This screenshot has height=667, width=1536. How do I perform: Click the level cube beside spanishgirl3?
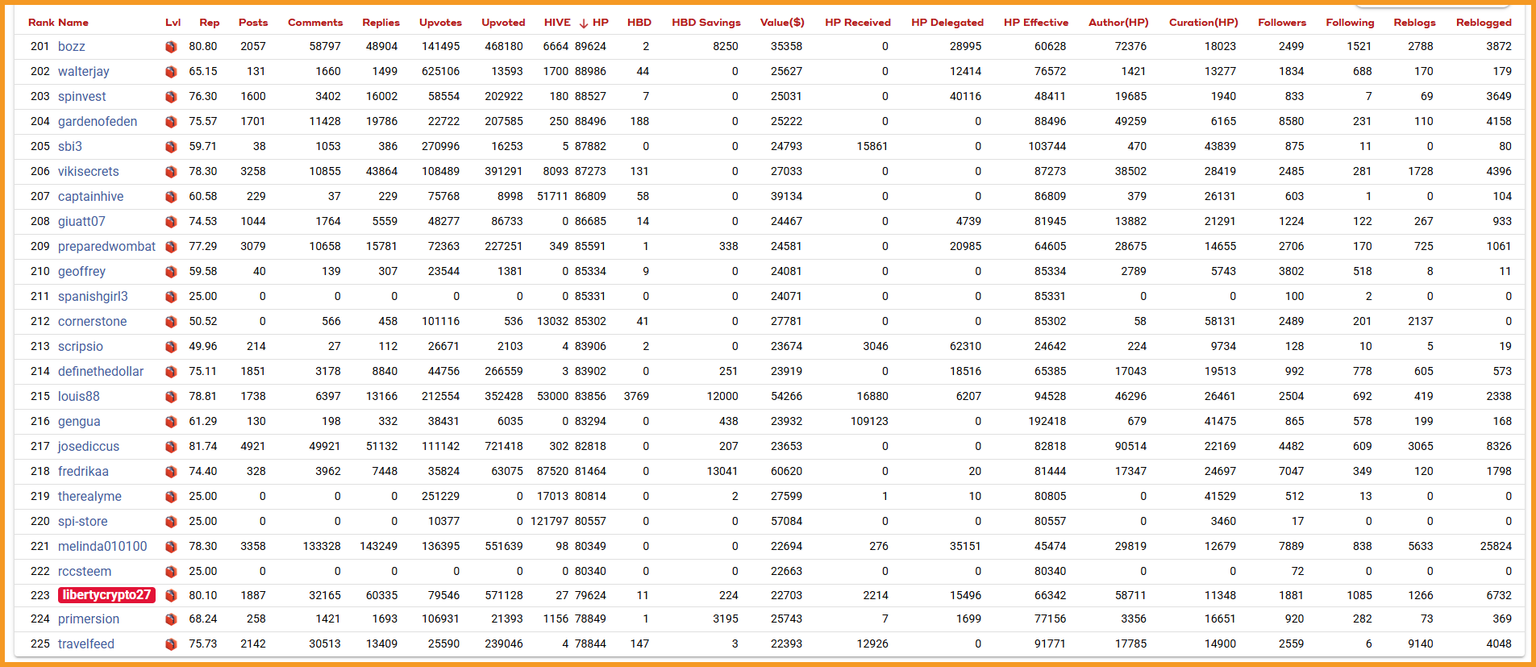click(171, 297)
